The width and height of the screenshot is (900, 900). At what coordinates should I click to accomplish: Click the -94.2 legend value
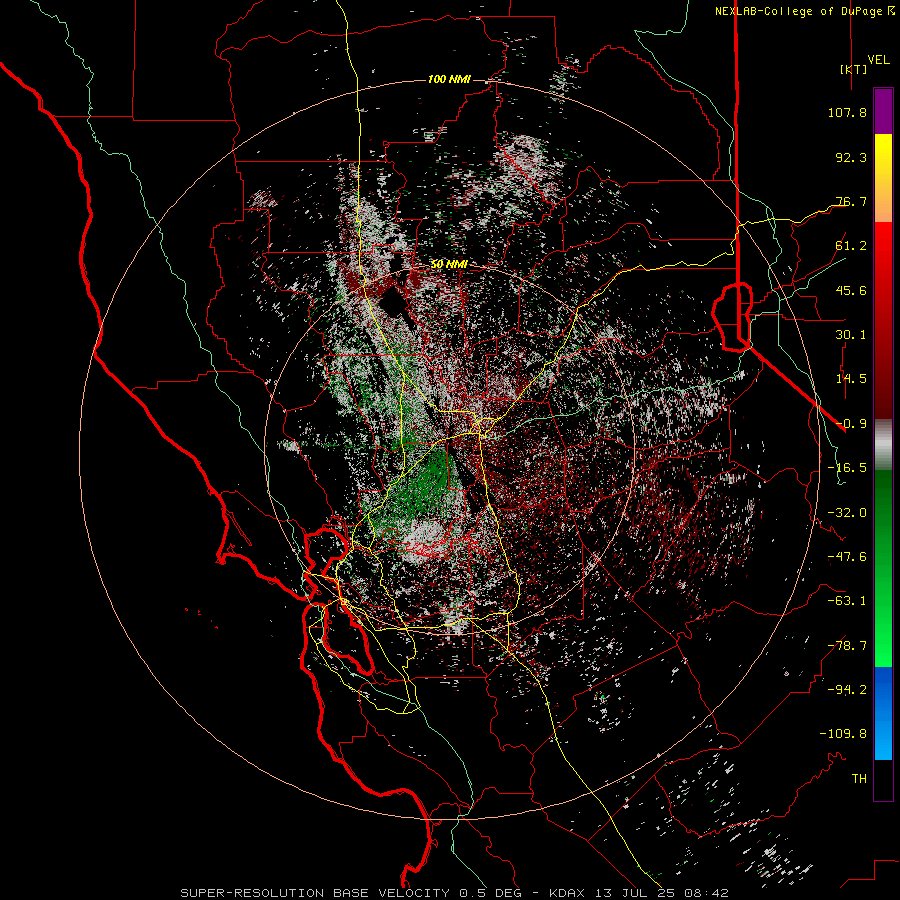point(847,690)
